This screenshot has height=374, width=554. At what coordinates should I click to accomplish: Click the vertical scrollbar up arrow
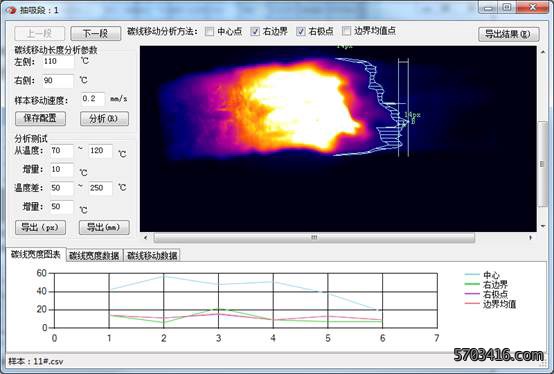pyautogui.click(x=543, y=52)
